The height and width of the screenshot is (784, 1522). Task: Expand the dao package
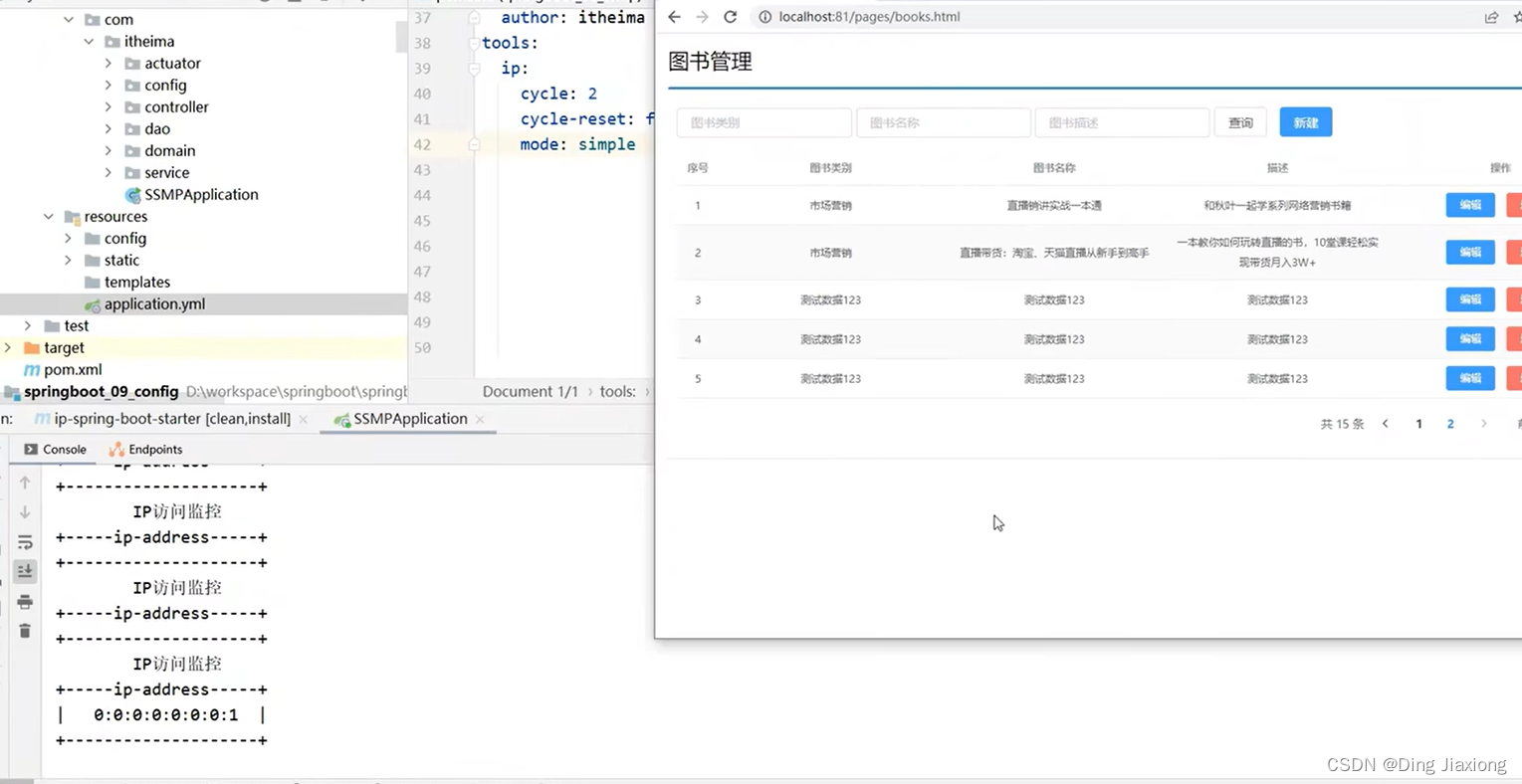pos(109,128)
